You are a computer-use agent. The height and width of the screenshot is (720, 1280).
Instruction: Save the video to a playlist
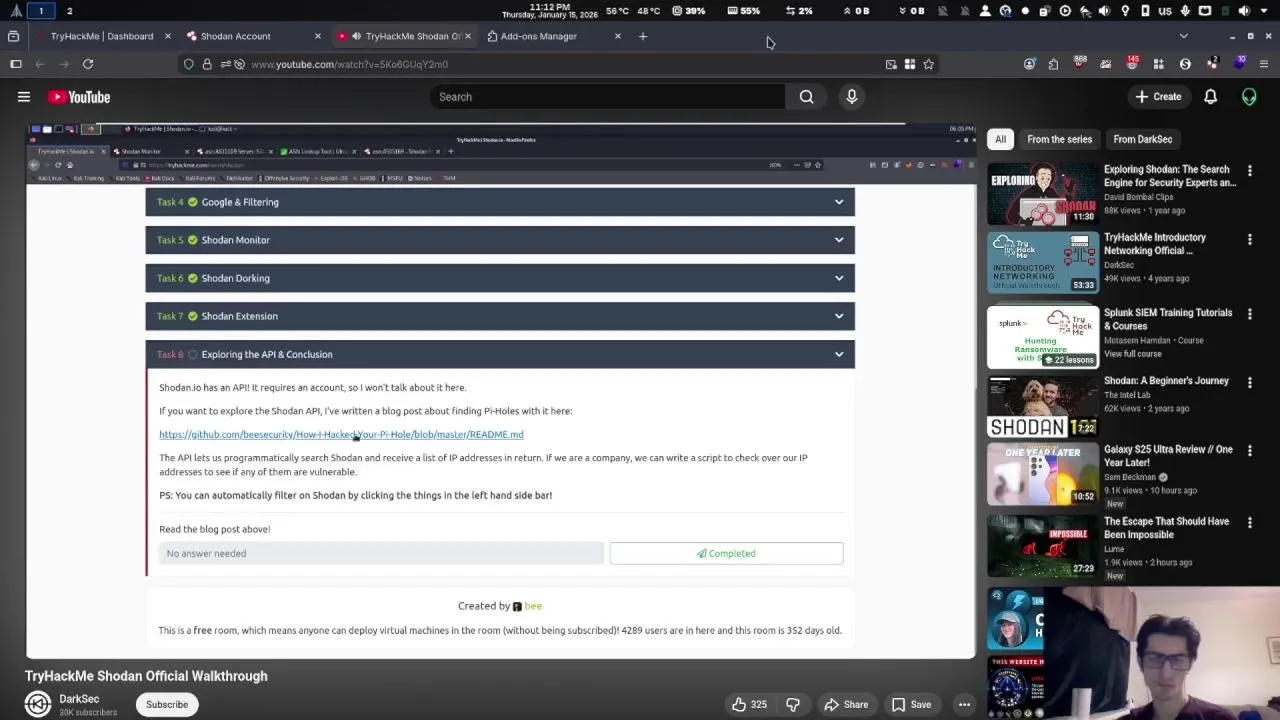click(x=911, y=704)
